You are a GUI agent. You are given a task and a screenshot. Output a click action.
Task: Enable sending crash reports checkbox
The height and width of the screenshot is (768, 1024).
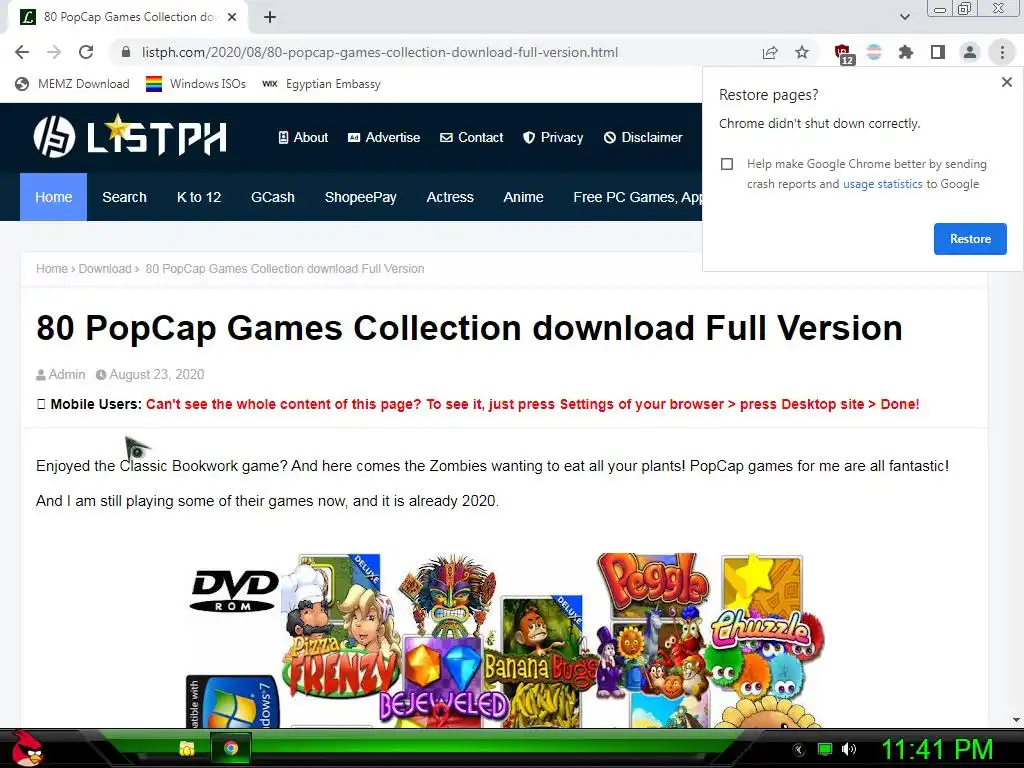click(727, 164)
